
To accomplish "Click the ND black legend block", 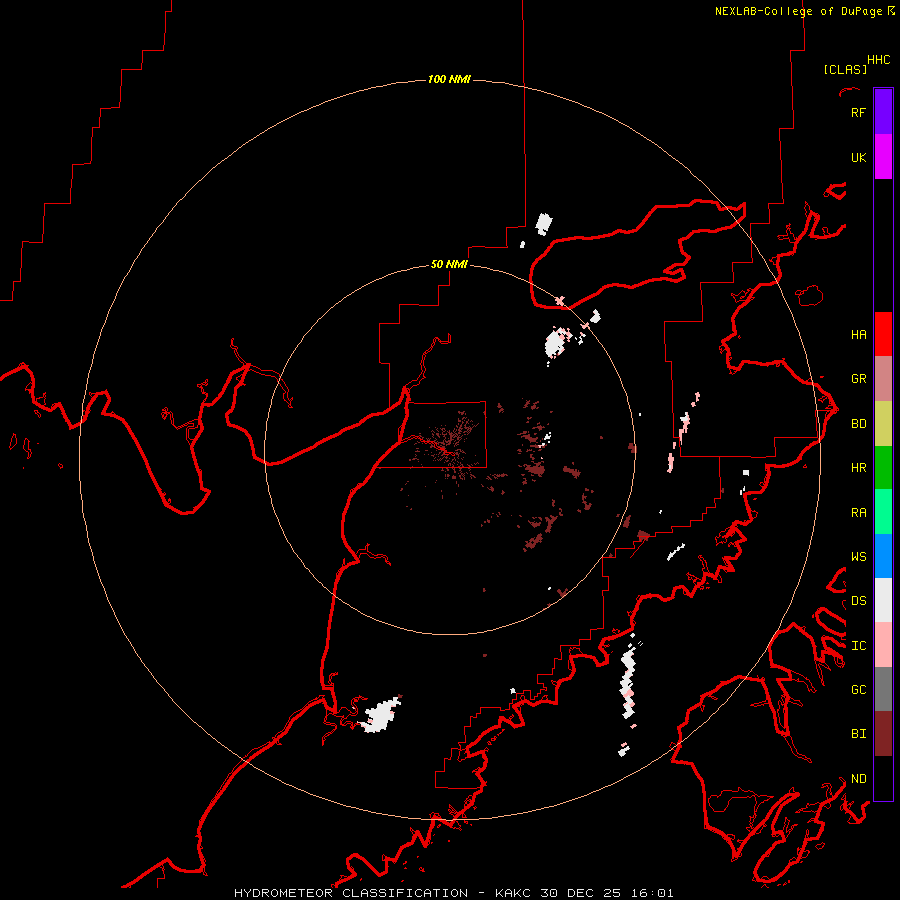I will click(x=883, y=778).
